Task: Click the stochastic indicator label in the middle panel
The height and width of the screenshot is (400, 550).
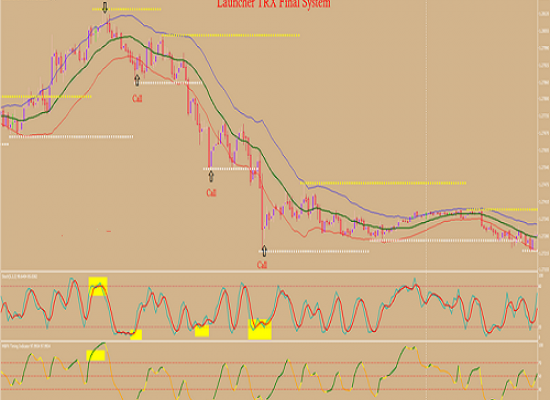Action: pyautogui.click(x=20, y=276)
